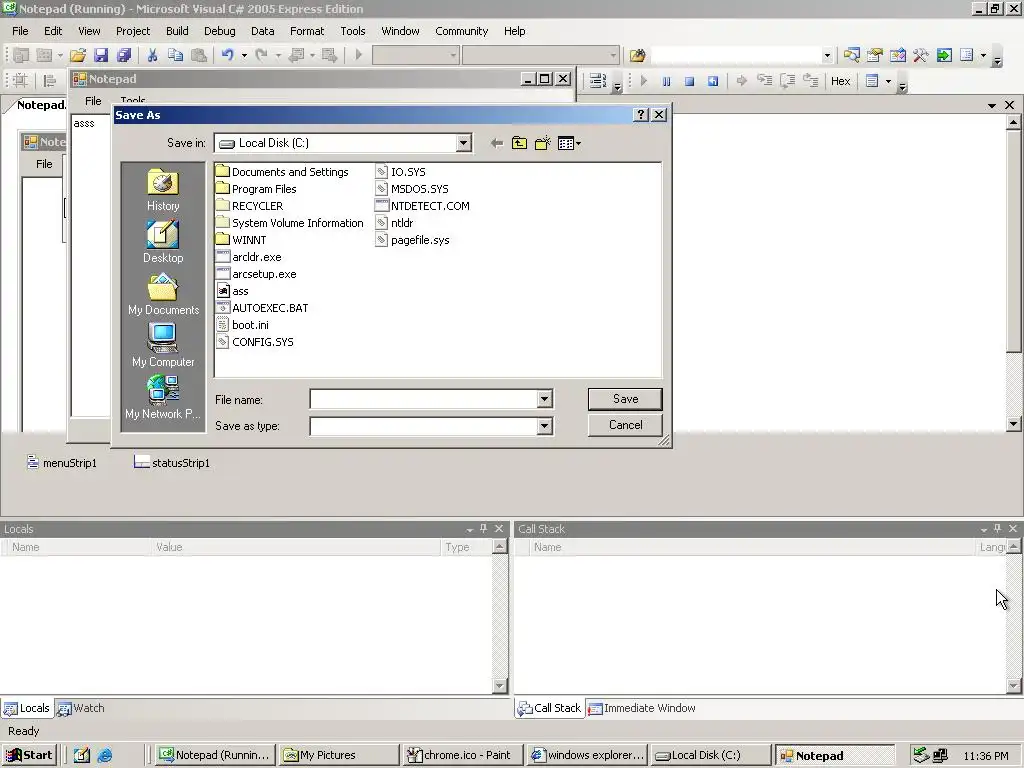This screenshot has height=768, width=1024.
Task: Switch to chrome.ico - Paint taskbar button
Action: point(462,756)
